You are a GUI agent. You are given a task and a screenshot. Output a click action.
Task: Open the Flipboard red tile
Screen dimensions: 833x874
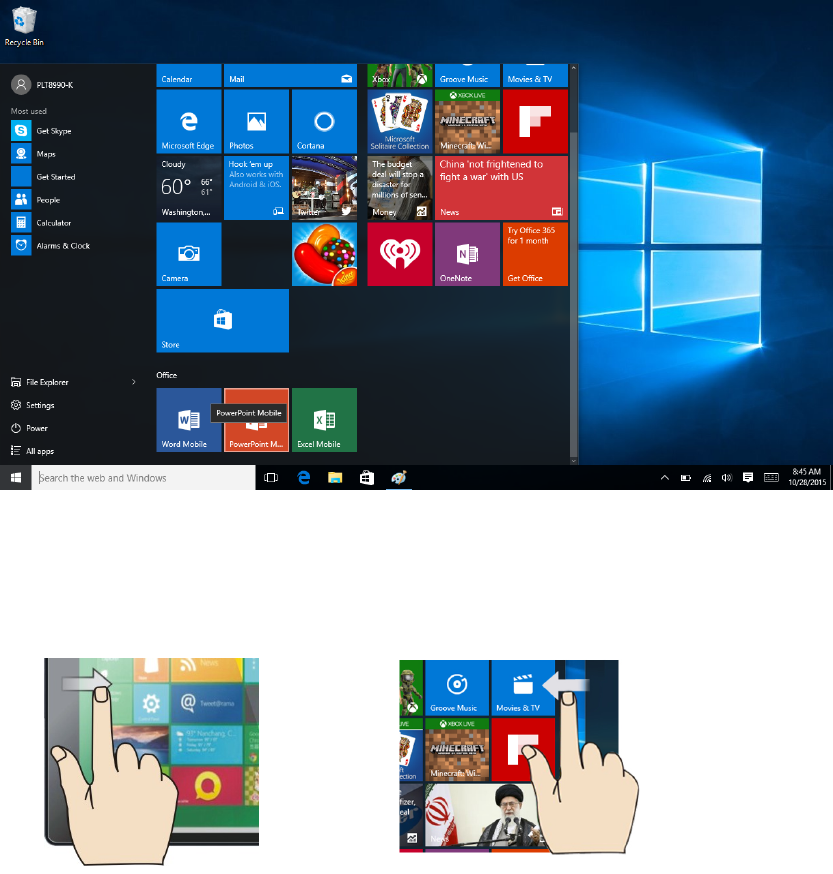(x=535, y=122)
